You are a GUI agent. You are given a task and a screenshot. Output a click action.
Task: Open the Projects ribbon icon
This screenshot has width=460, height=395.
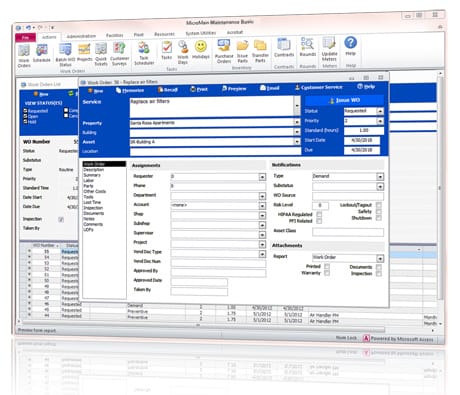click(84, 53)
